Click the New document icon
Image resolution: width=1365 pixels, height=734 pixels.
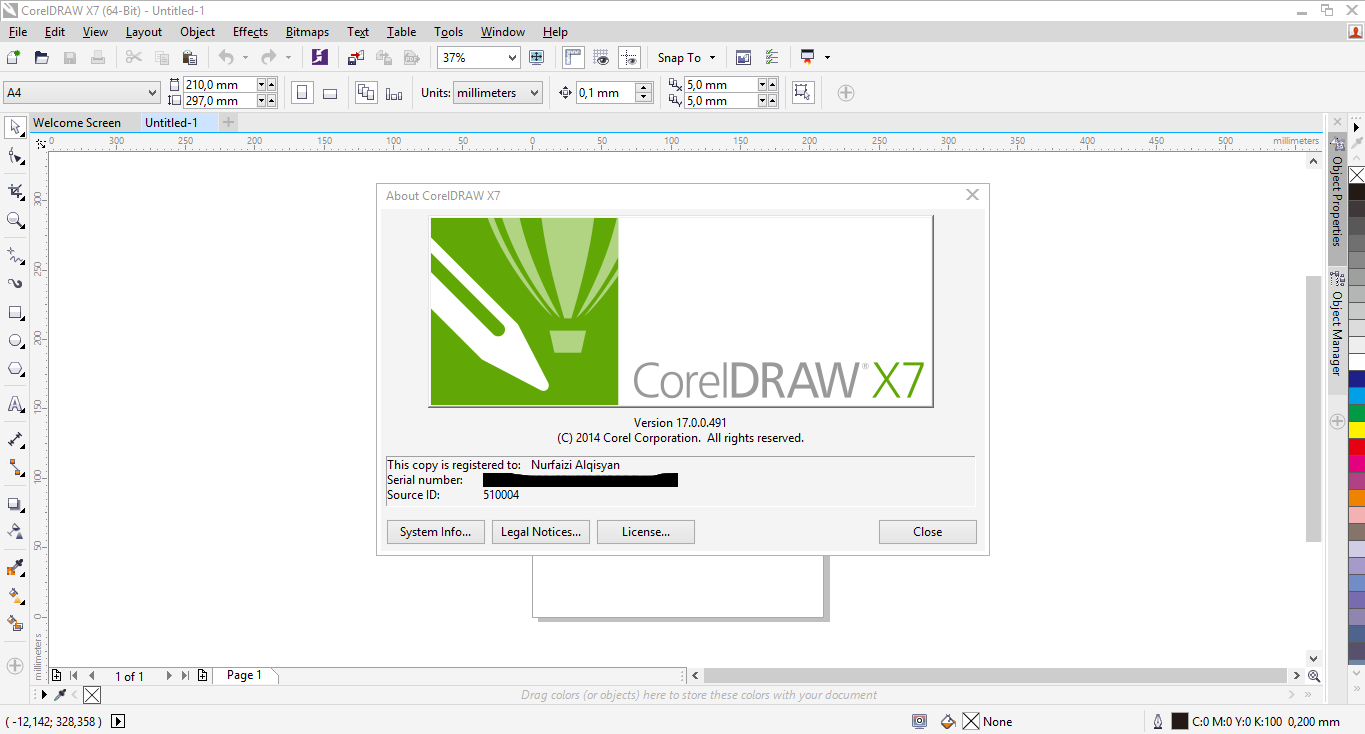point(14,58)
